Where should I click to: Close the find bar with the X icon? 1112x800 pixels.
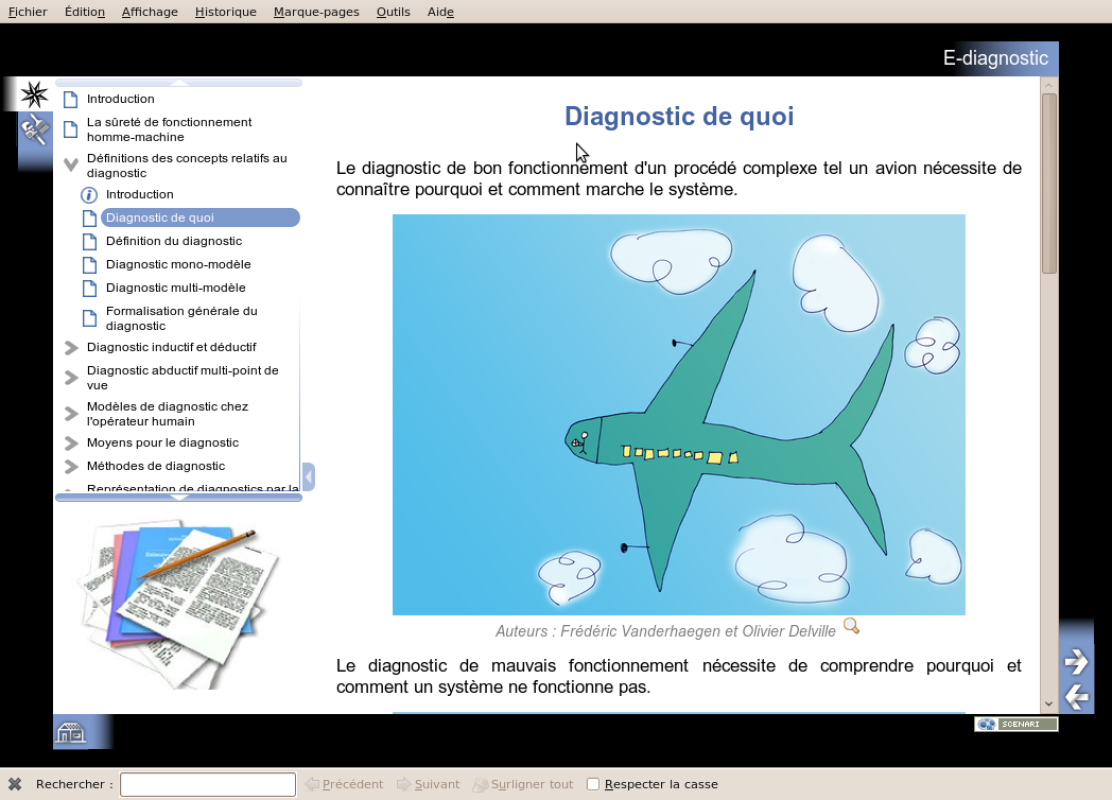(15, 784)
